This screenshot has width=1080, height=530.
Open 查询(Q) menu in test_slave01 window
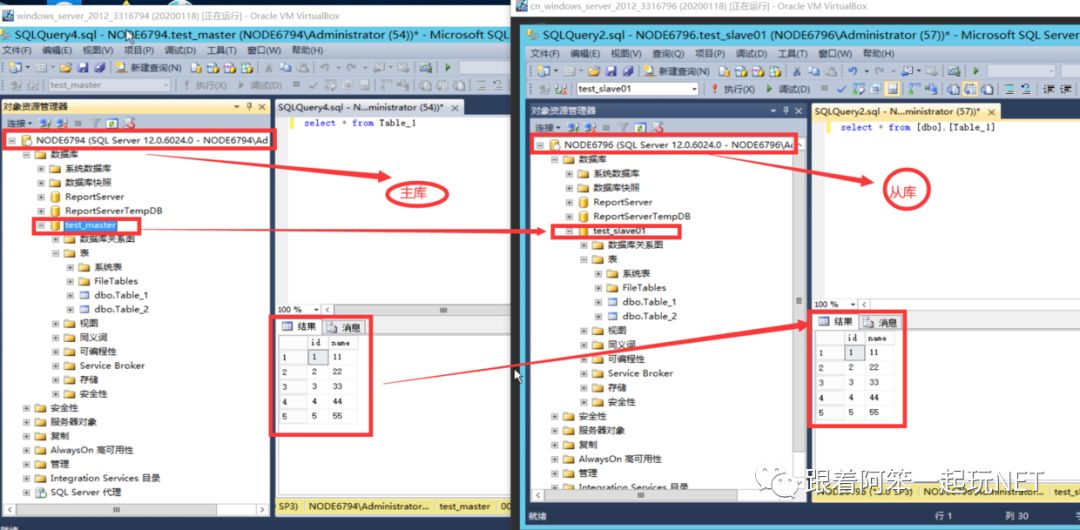(667, 54)
